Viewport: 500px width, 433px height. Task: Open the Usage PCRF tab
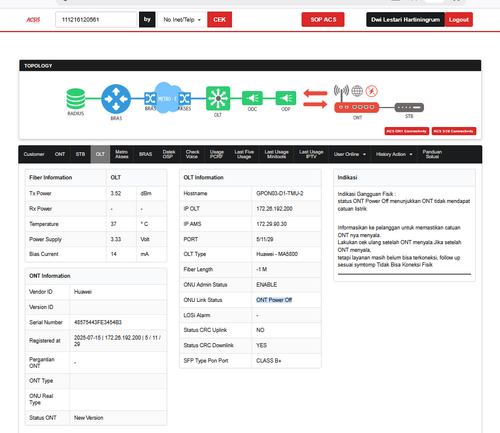pos(217,154)
